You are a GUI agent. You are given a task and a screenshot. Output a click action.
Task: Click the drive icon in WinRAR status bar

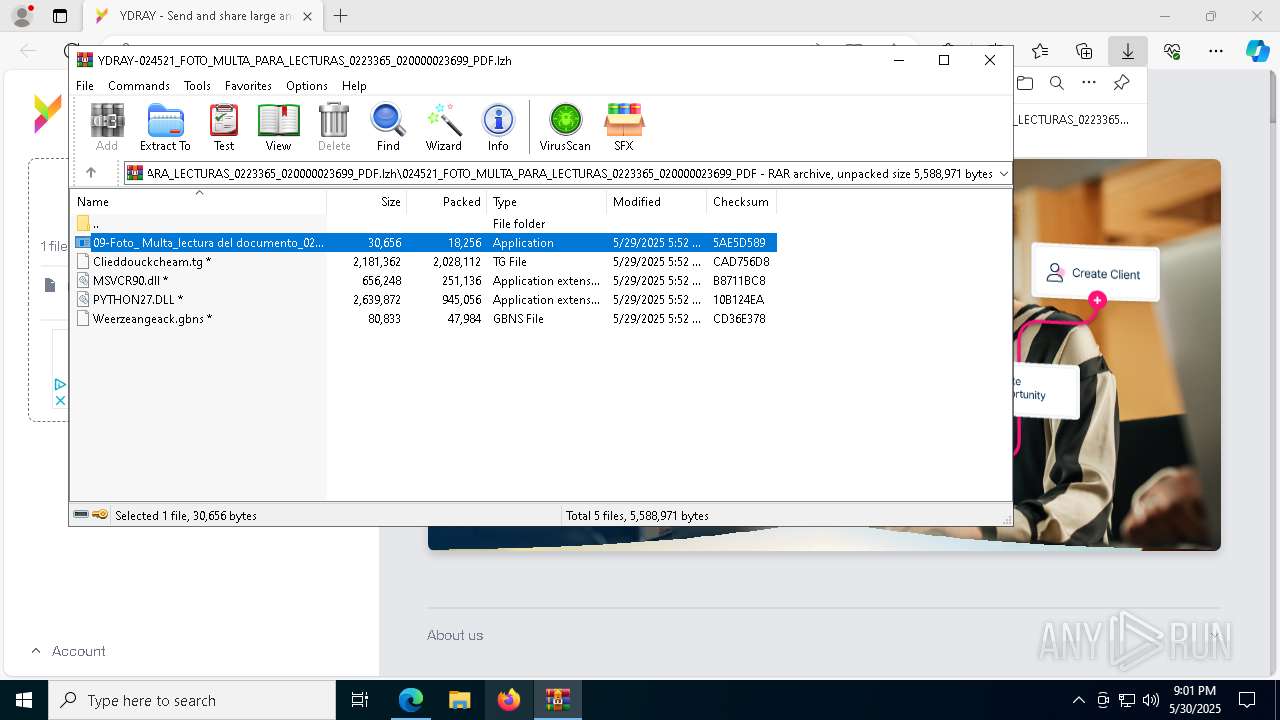pos(81,515)
